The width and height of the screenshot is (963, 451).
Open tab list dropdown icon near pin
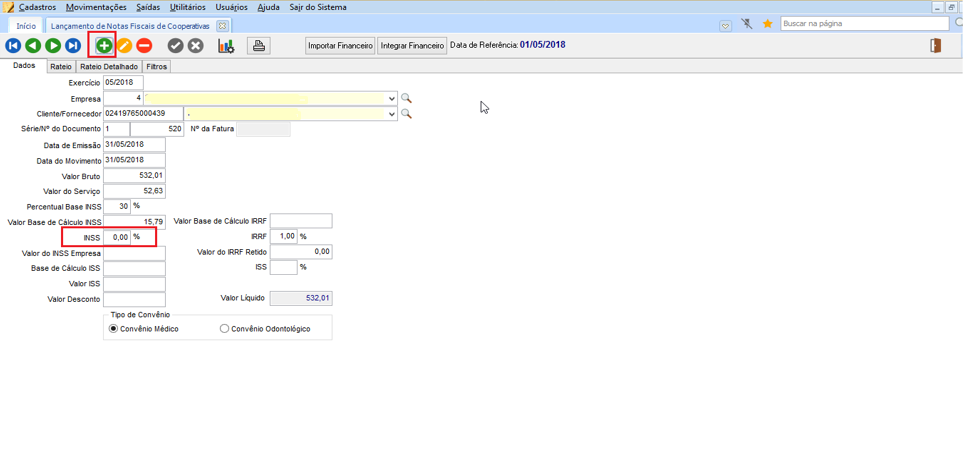(725, 25)
